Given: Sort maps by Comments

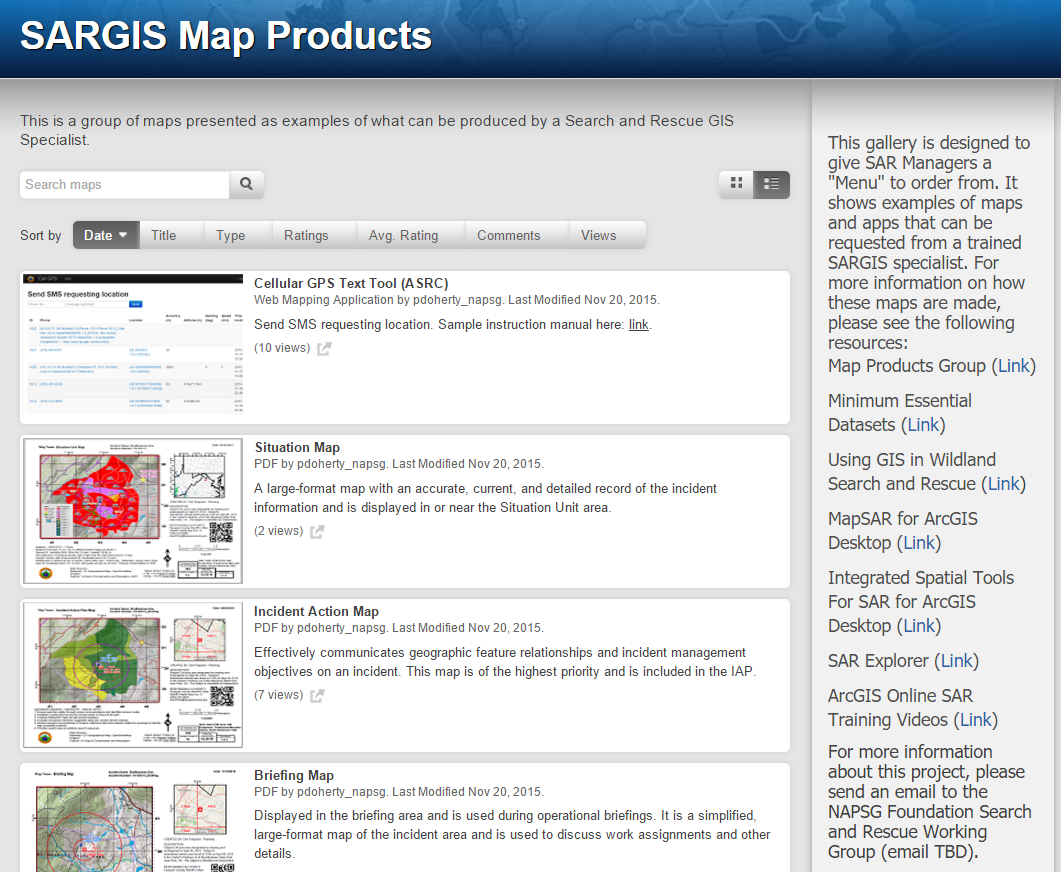Looking at the screenshot, I should 509,235.
